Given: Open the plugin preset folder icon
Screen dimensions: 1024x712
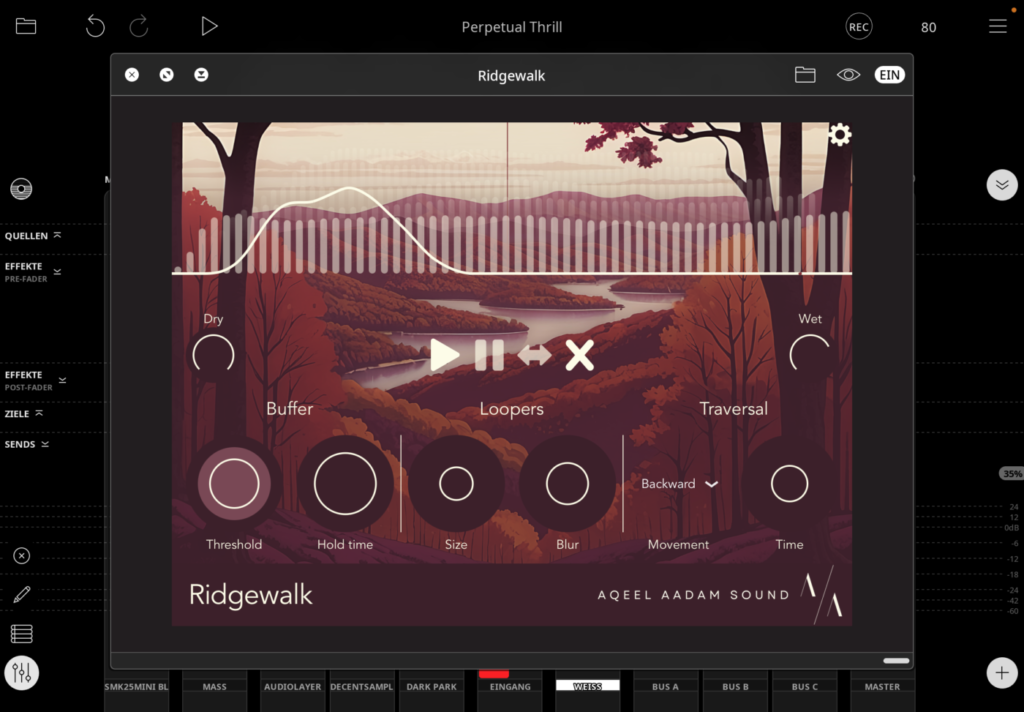Looking at the screenshot, I should point(805,75).
